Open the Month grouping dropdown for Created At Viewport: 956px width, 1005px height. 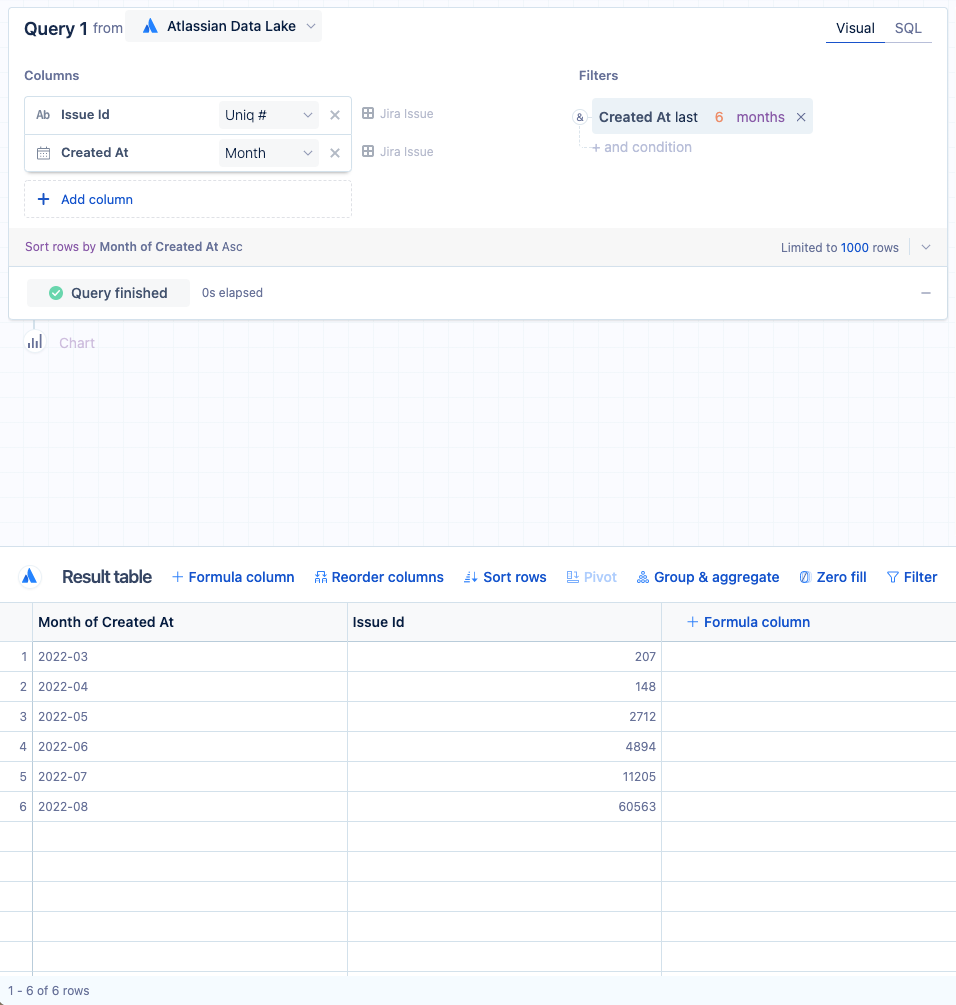coord(268,153)
